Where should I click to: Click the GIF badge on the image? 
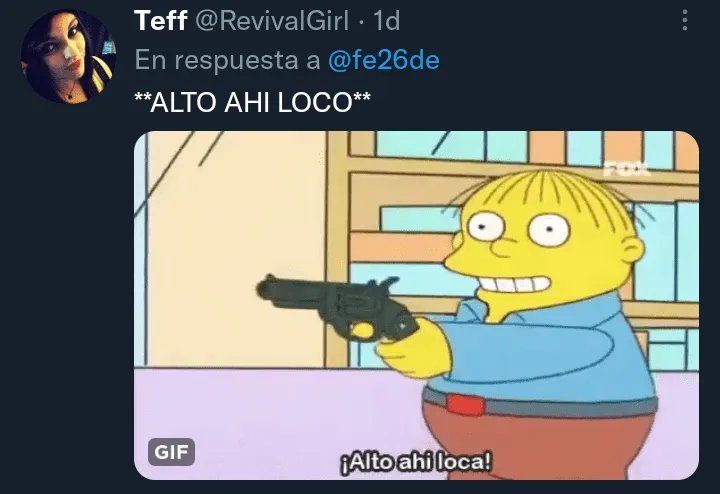(x=171, y=452)
